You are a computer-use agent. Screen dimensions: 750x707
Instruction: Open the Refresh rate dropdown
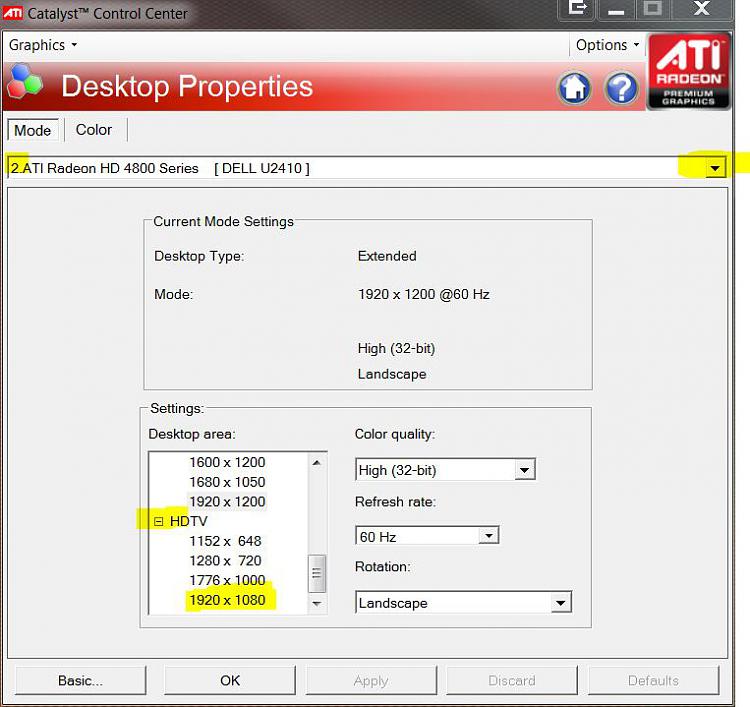[x=488, y=536]
